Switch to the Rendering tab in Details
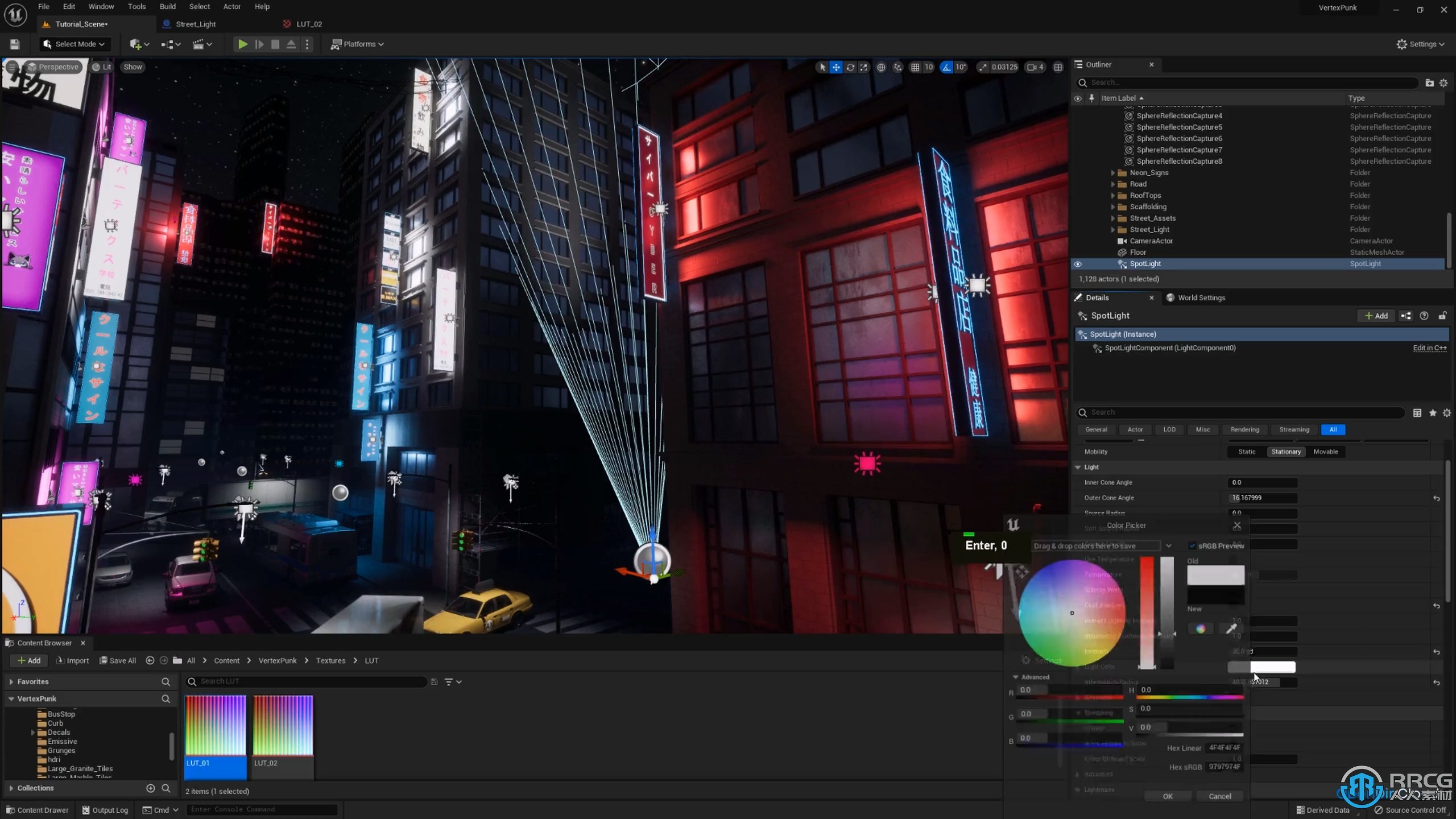The image size is (1456, 819). tap(1244, 429)
